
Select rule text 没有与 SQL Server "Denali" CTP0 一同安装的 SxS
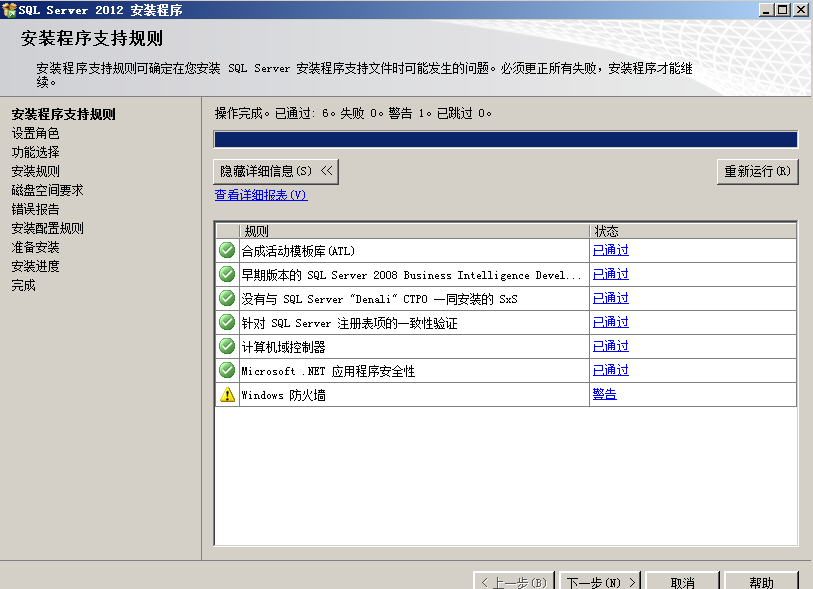pyautogui.click(x=380, y=299)
